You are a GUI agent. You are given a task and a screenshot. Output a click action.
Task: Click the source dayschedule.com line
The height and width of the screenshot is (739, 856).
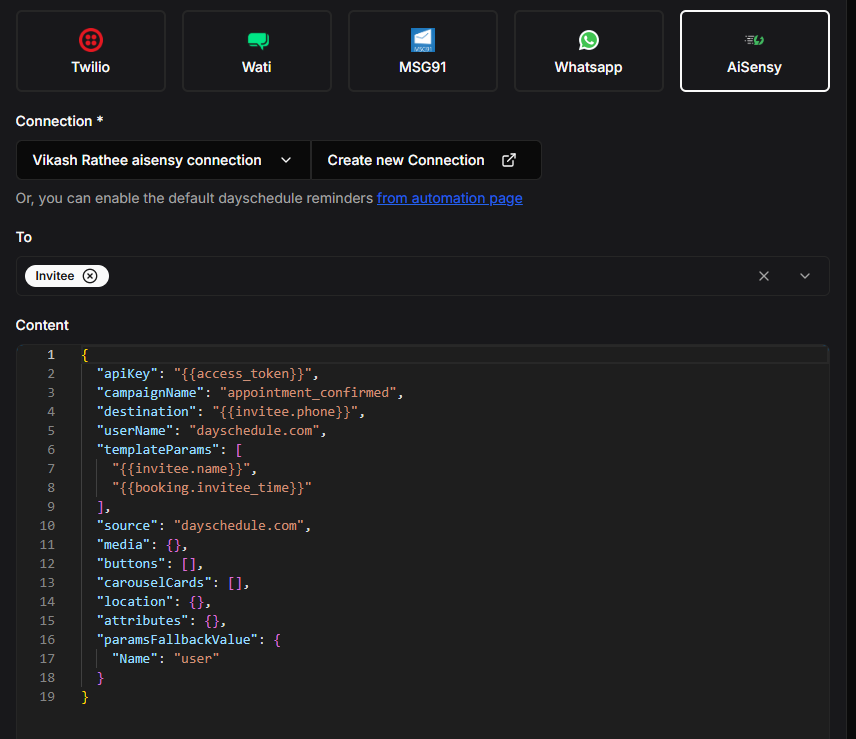coord(204,526)
